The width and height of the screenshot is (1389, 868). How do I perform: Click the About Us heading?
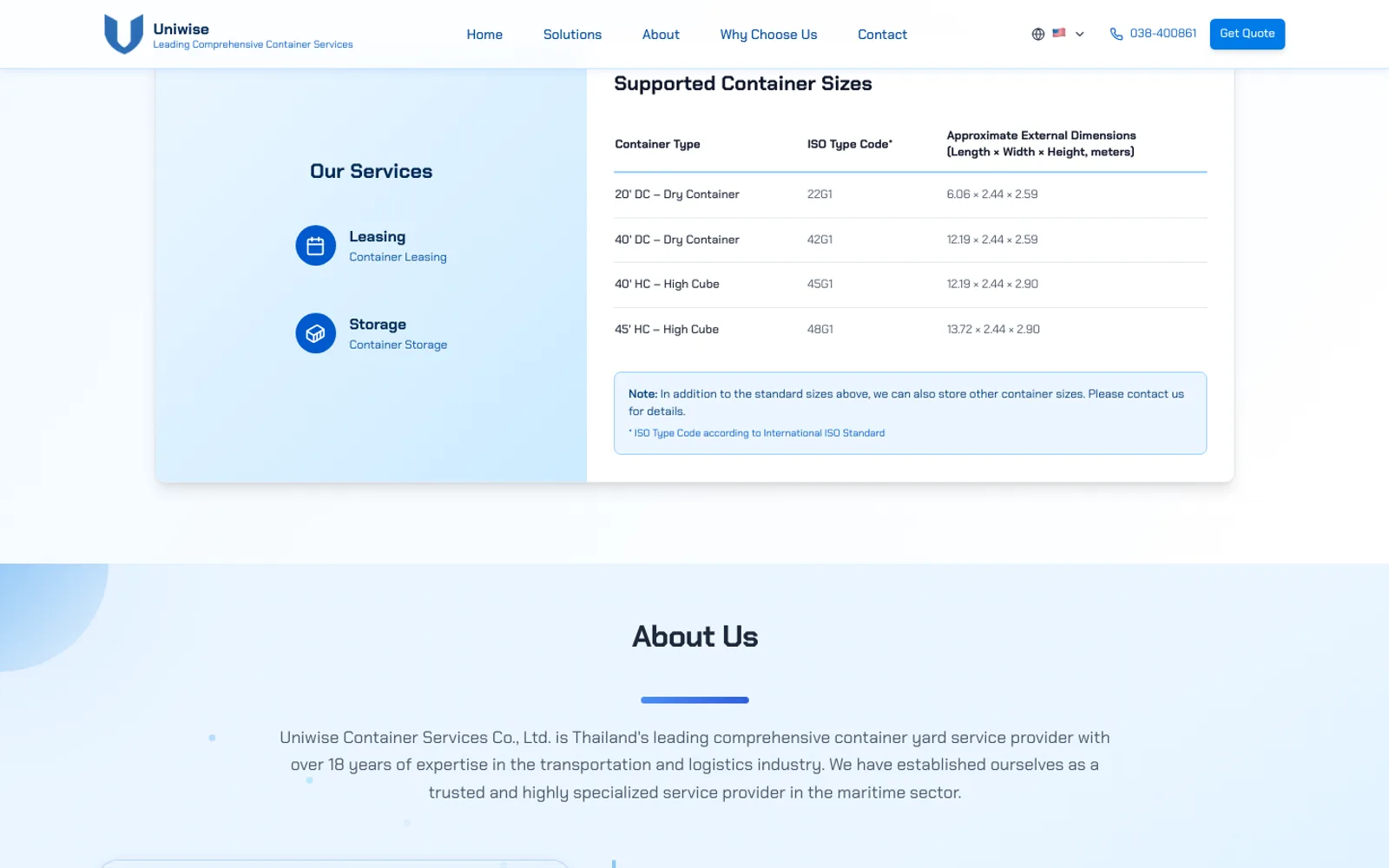(694, 636)
